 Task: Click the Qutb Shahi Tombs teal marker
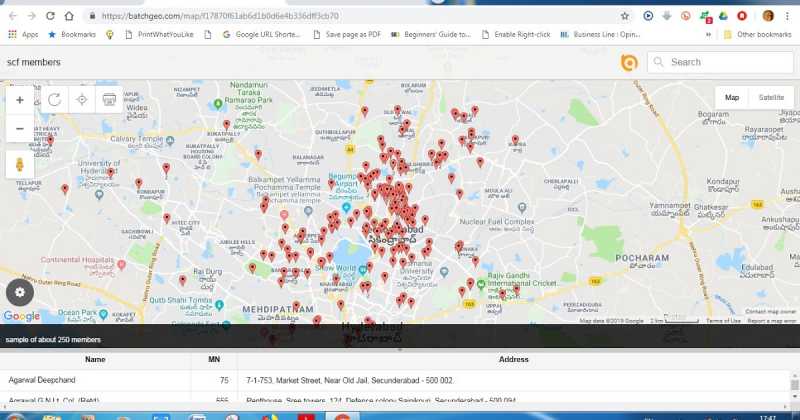tap(219, 305)
